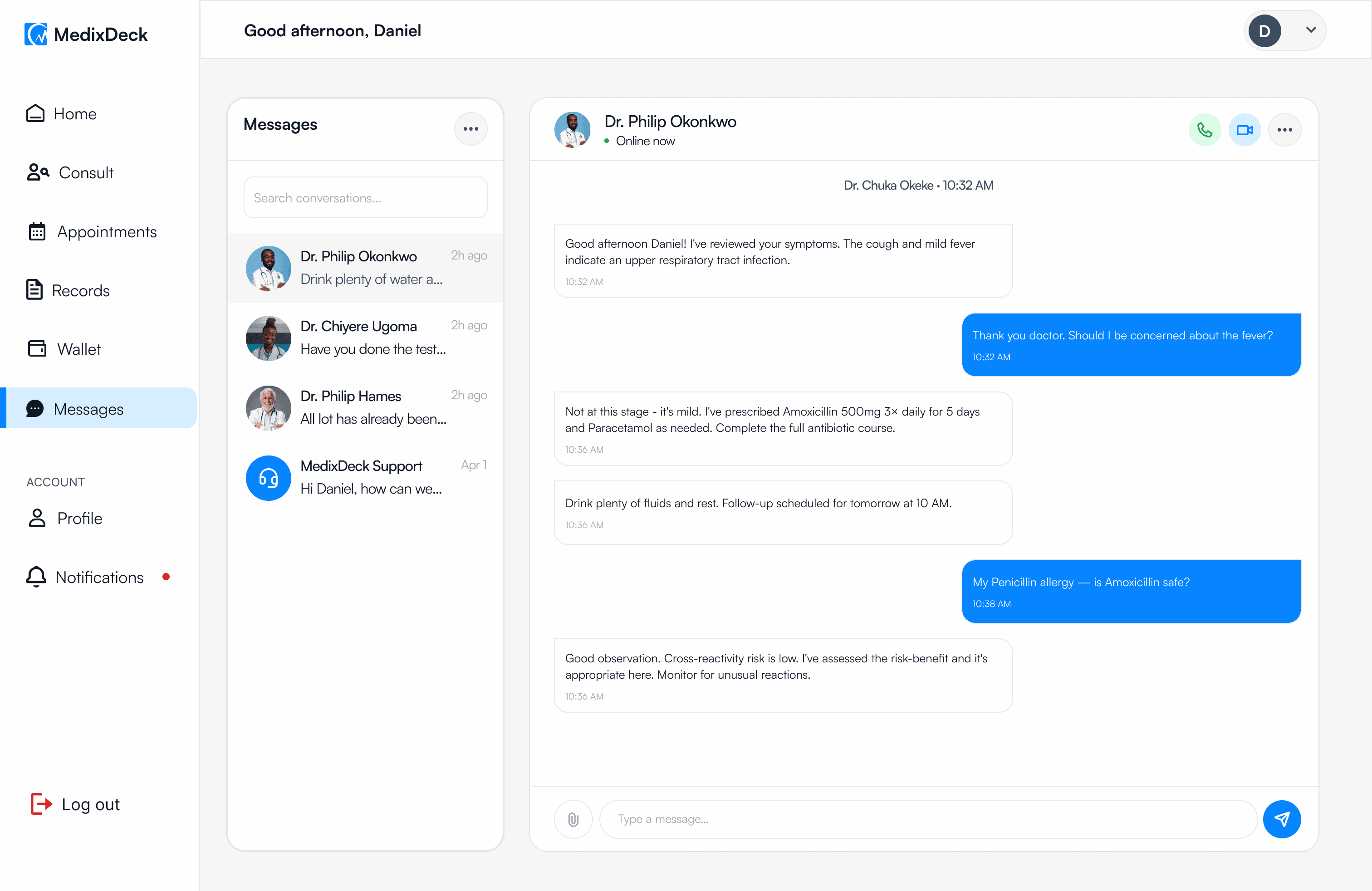Screen dimensions: 1372x891
Task: Expand the account dropdown chevron
Action: click(x=1310, y=30)
